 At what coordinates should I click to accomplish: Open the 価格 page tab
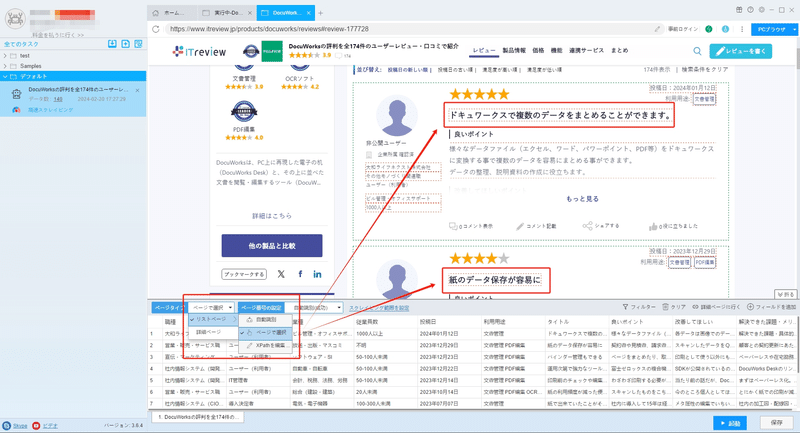coord(538,50)
